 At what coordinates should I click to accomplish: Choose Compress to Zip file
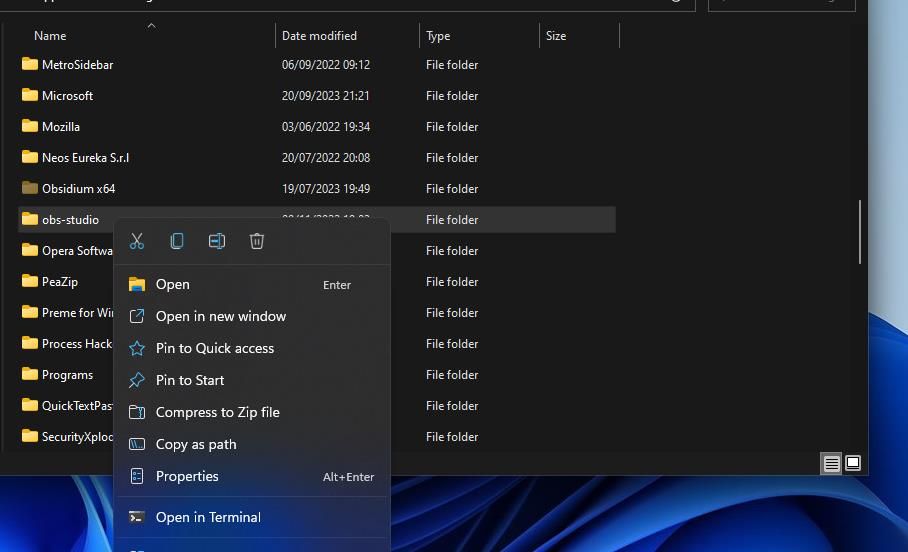tap(218, 412)
